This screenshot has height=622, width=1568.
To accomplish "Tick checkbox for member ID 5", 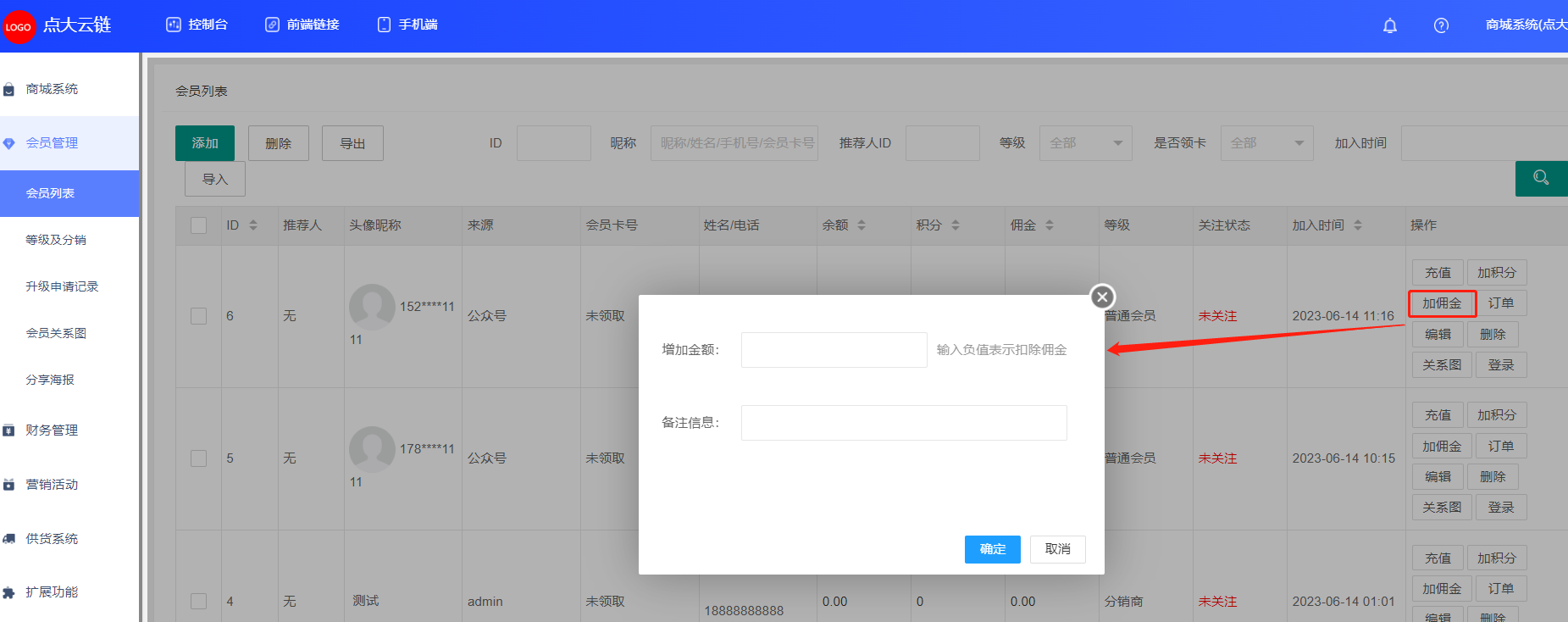I will coord(199,458).
